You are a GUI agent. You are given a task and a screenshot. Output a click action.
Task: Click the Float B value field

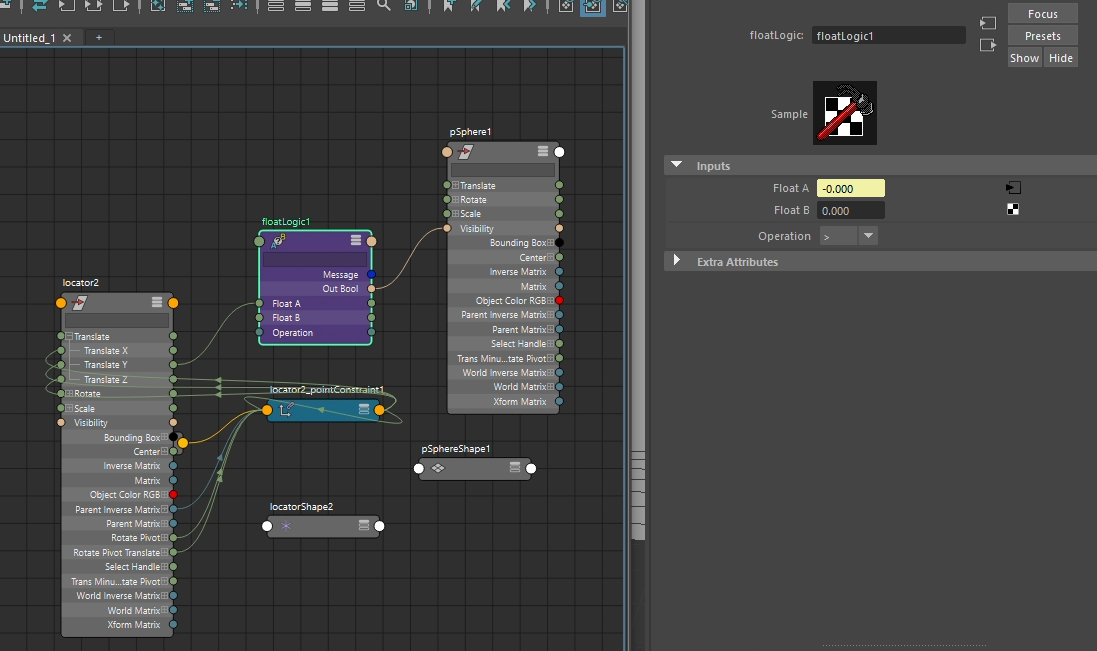pos(851,210)
